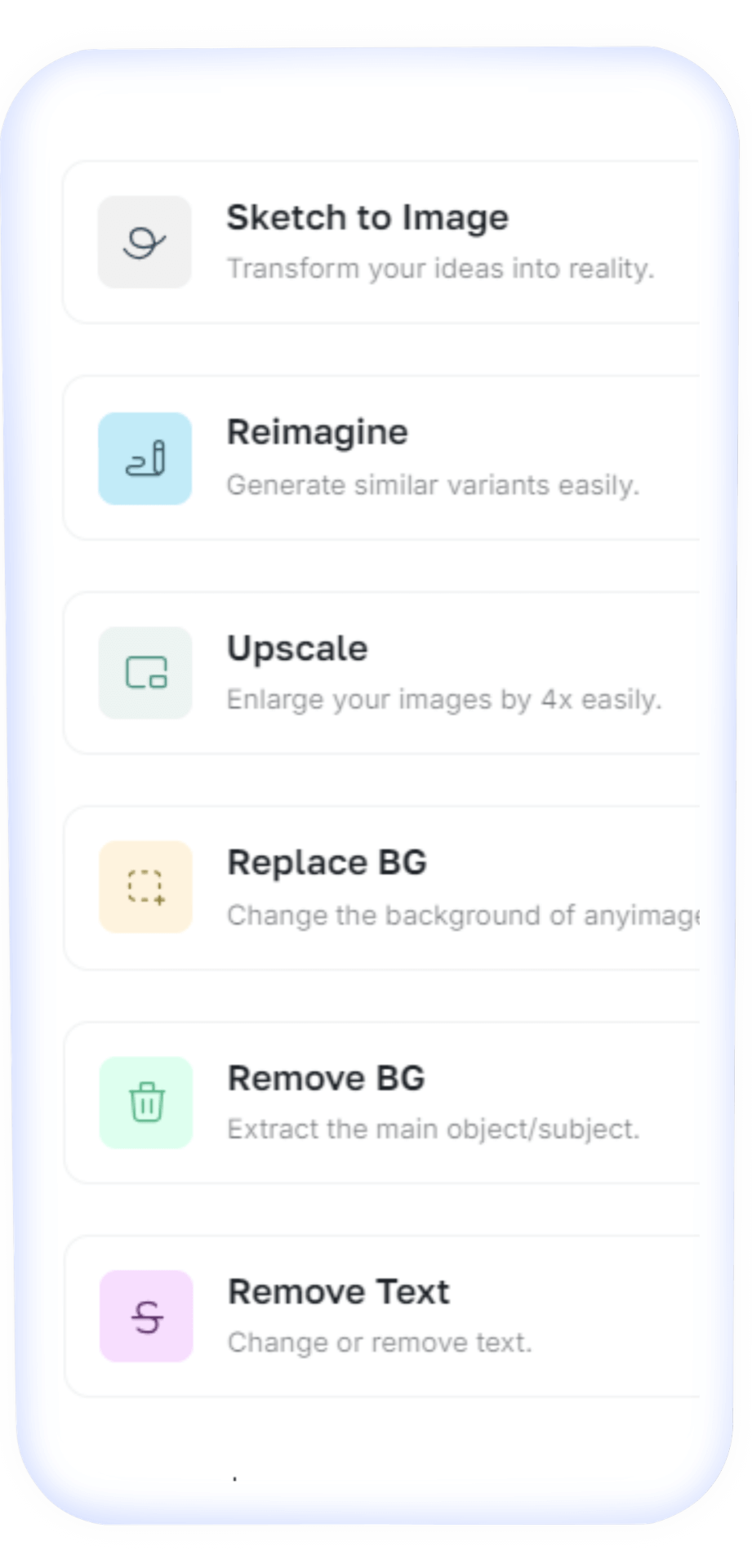Click "Enlarge your images by 4x easily." text
This screenshot has width=752, height=1568.
point(443,700)
